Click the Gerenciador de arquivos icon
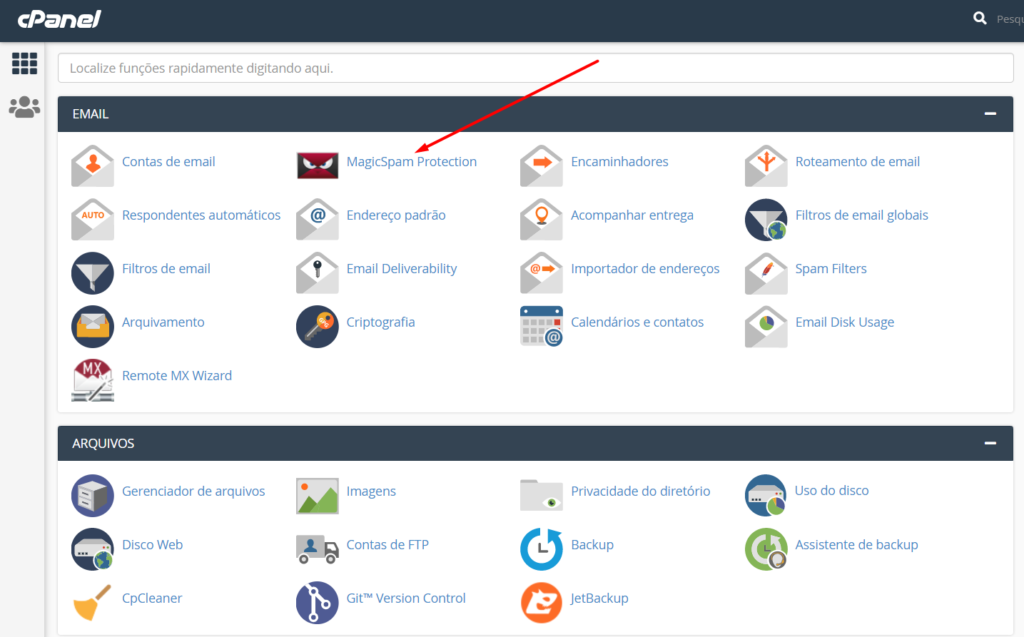This screenshot has width=1024, height=637. click(92, 495)
